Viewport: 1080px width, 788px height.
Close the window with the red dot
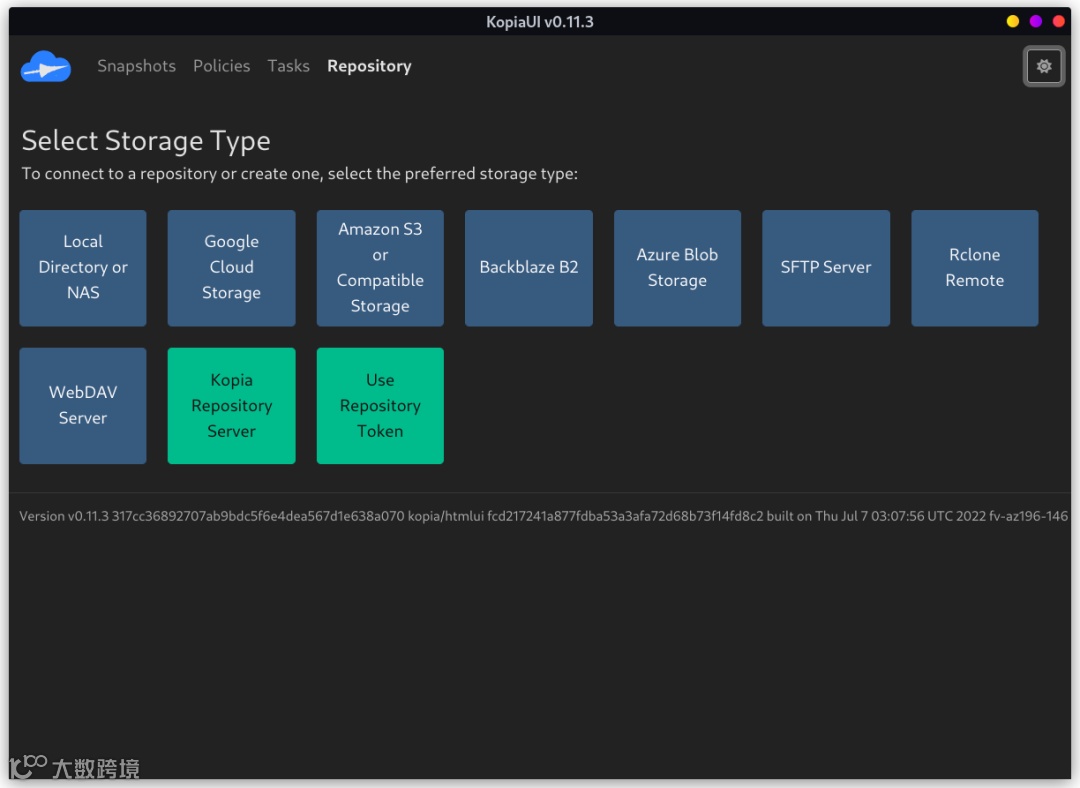(1059, 21)
